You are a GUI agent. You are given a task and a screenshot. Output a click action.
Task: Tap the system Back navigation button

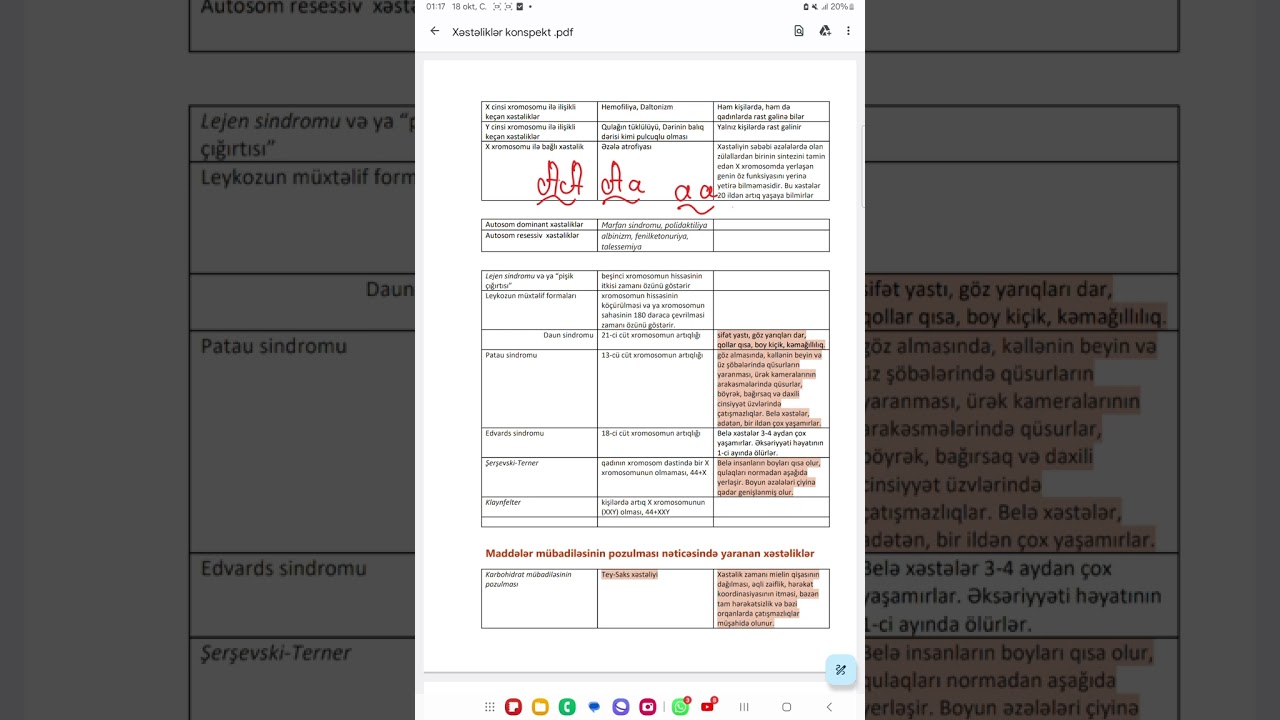tap(829, 707)
